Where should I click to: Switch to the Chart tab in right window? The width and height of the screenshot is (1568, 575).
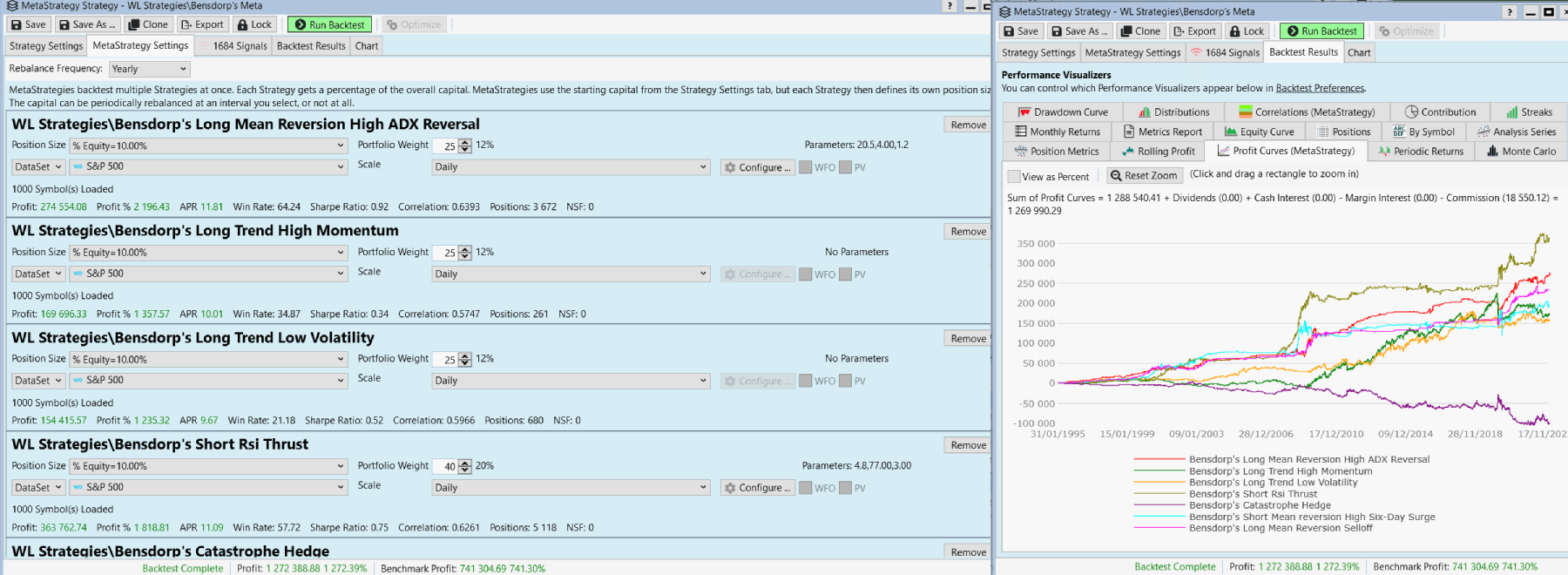(1359, 53)
